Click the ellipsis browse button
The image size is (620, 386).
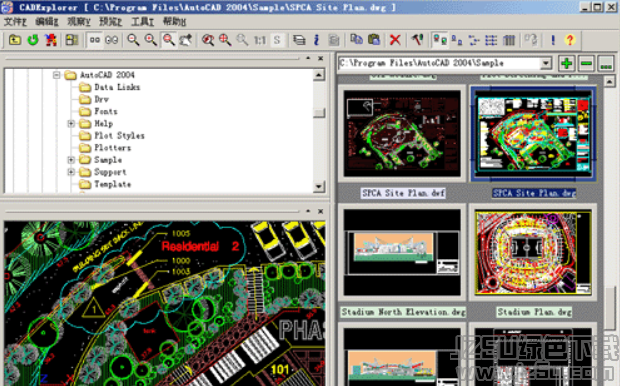pyautogui.click(x=606, y=63)
